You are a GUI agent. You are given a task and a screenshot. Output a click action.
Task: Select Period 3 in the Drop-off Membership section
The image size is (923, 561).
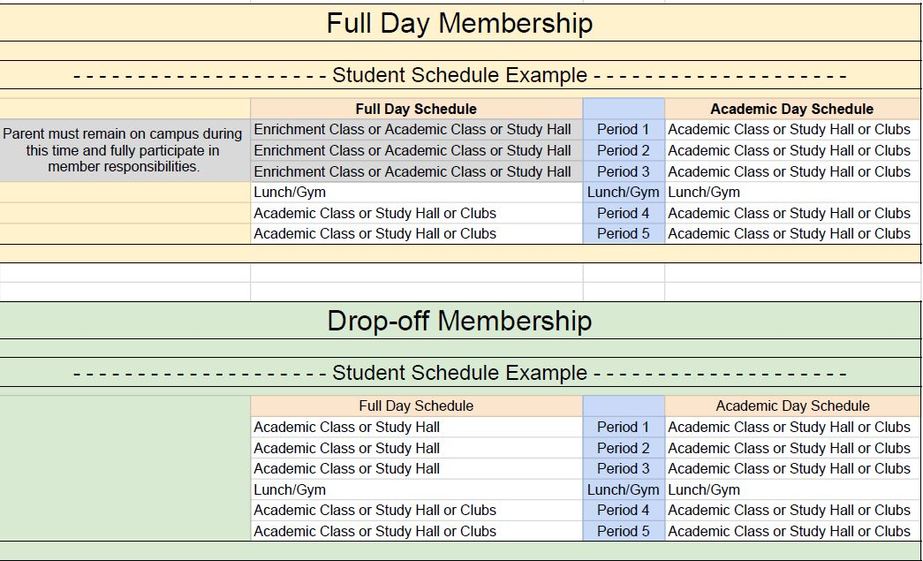623,468
